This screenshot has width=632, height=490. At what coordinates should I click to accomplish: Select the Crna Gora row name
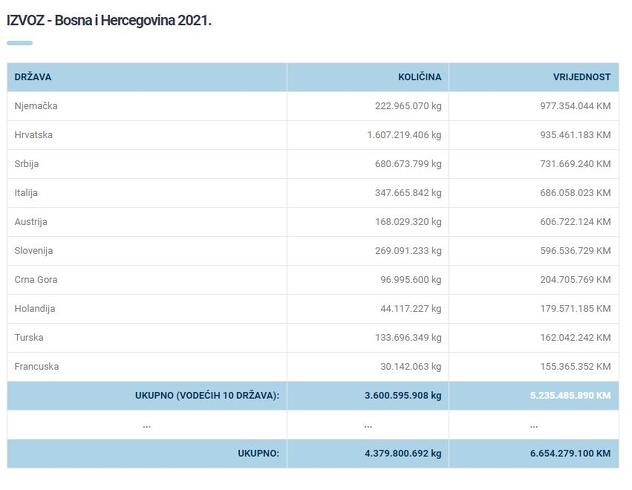36,280
